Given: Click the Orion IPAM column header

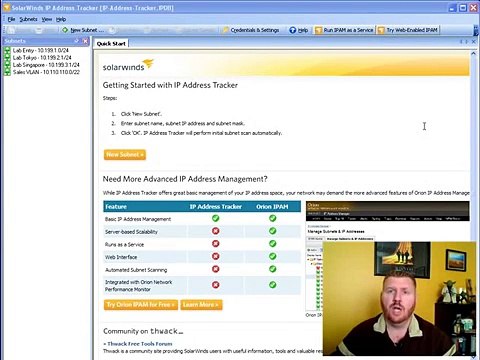Looking at the screenshot, I should (272, 207).
